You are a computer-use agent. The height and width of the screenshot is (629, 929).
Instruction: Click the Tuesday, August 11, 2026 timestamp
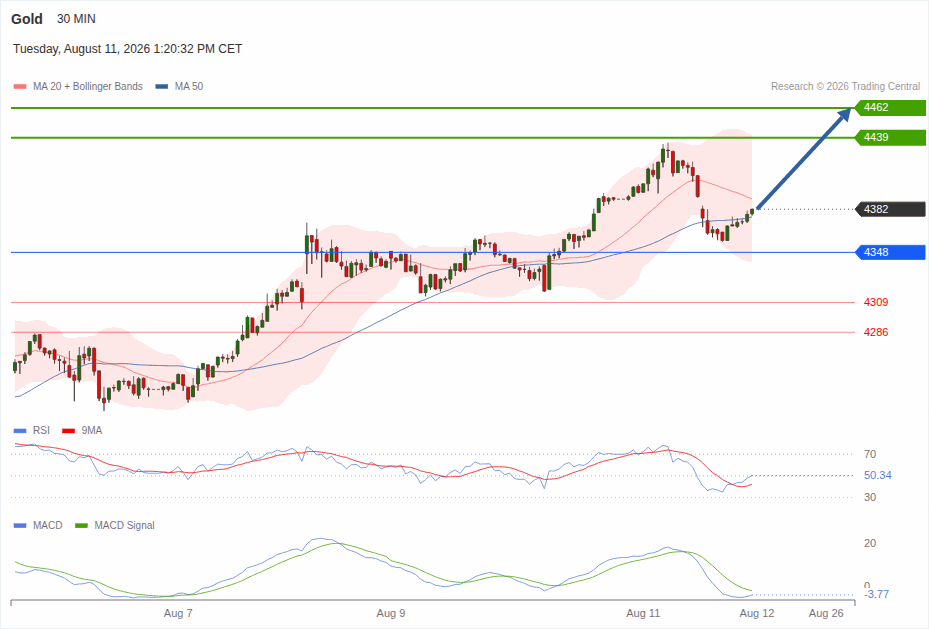pyautogui.click(x=127, y=49)
